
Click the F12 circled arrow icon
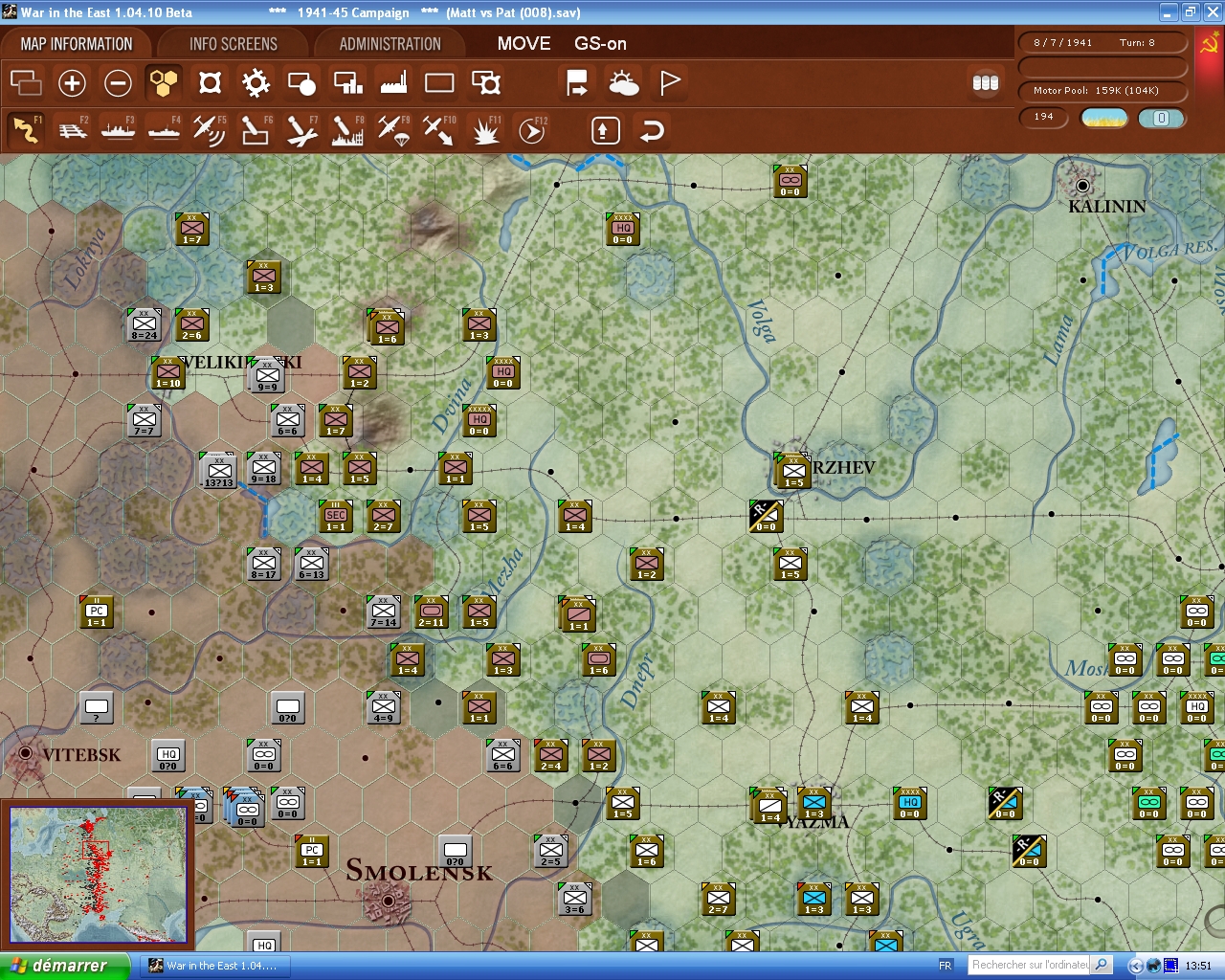532,130
